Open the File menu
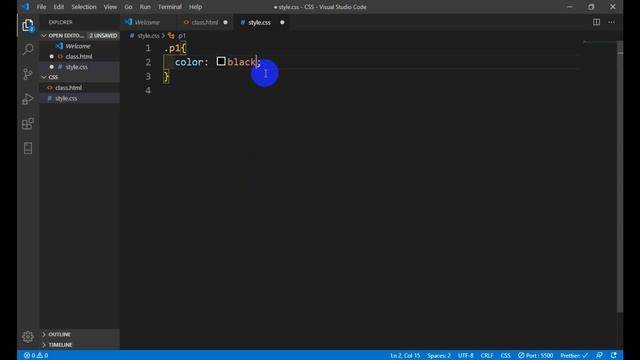This screenshot has width=640, height=360. 41,7
